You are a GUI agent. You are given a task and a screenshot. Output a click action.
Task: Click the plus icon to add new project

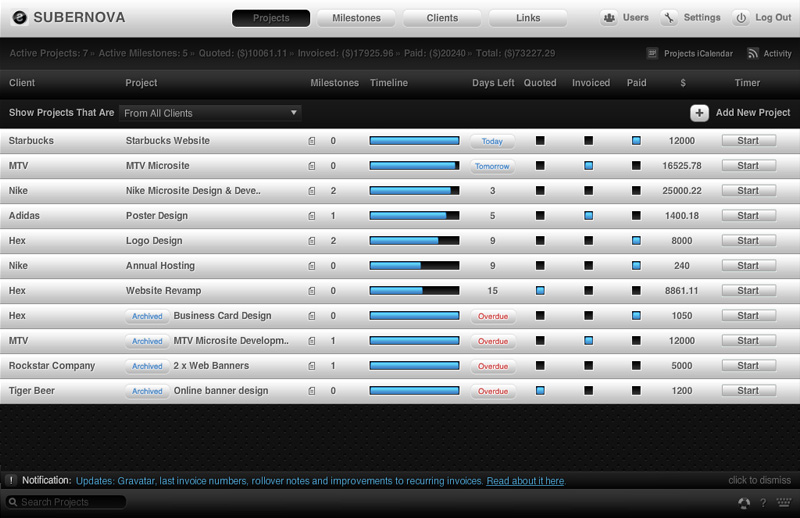pyautogui.click(x=700, y=113)
